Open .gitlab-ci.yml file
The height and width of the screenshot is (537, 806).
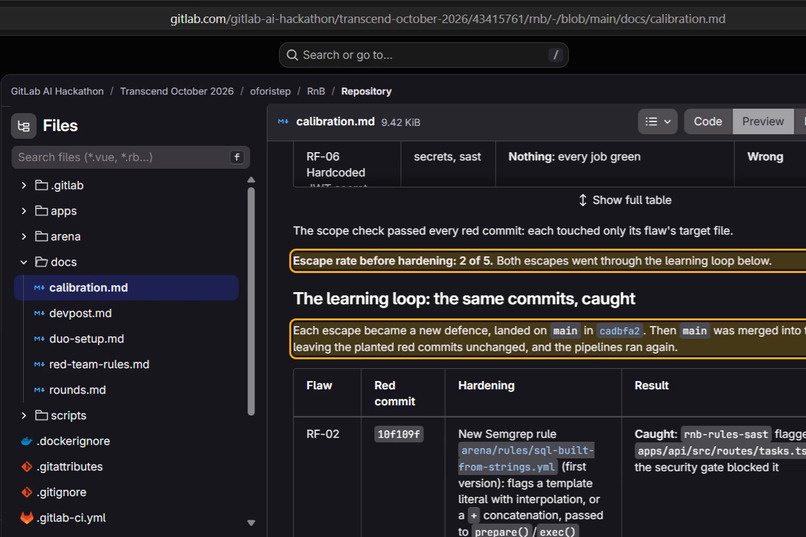(x=71, y=518)
